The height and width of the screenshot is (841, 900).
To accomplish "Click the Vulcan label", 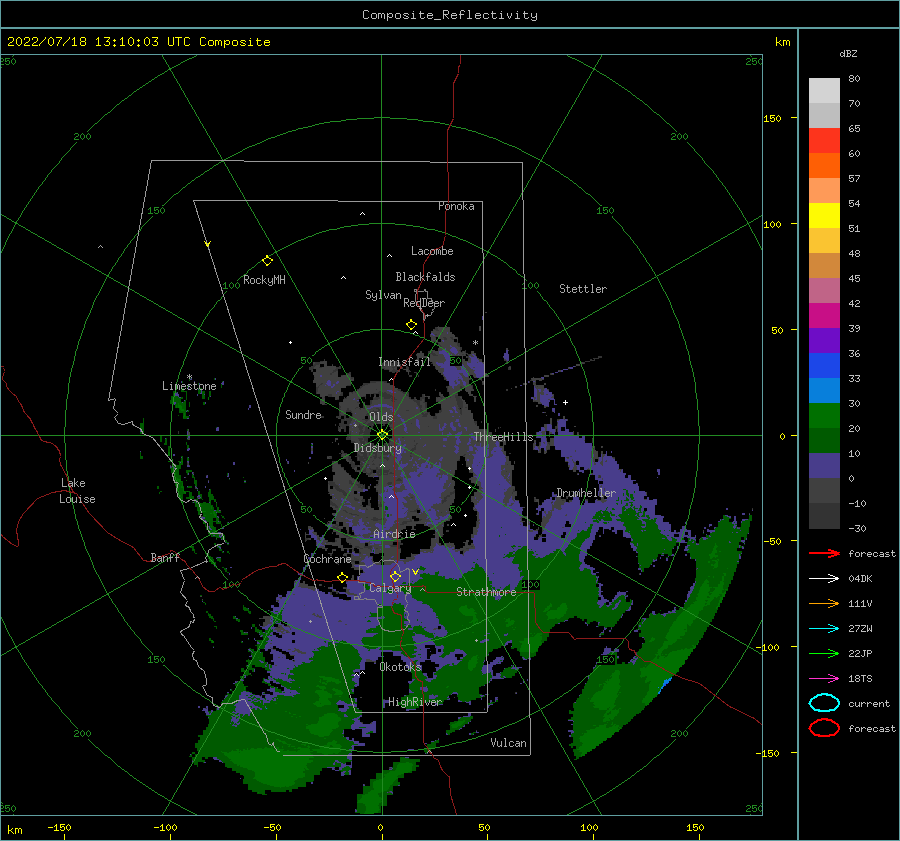I will (x=509, y=743).
